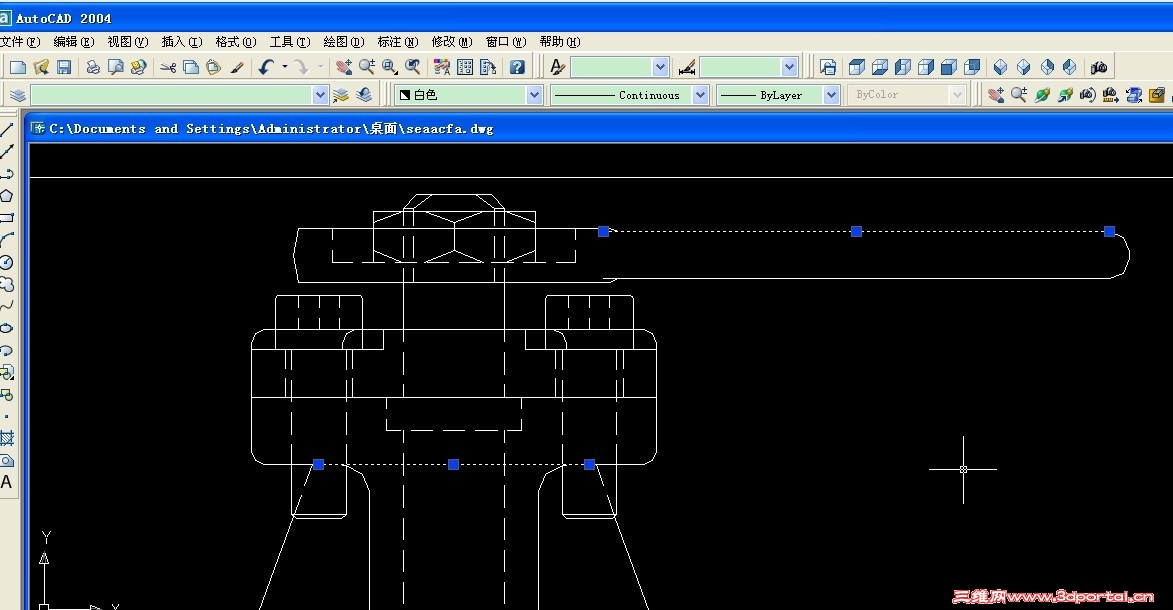
Task: Switch to NW Isometric view
Action: point(1070,67)
